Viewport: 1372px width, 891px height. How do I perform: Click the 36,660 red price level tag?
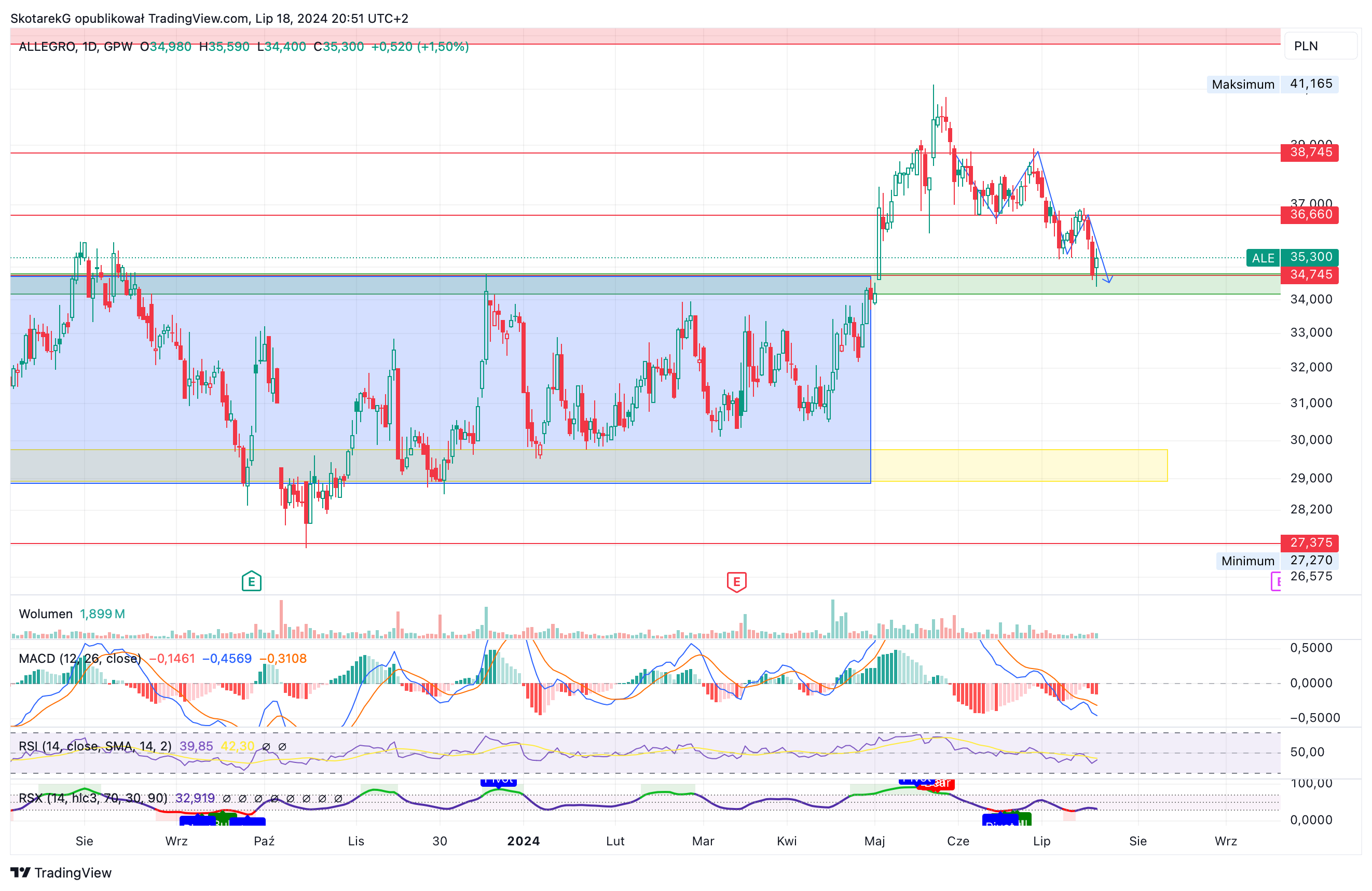[1309, 214]
